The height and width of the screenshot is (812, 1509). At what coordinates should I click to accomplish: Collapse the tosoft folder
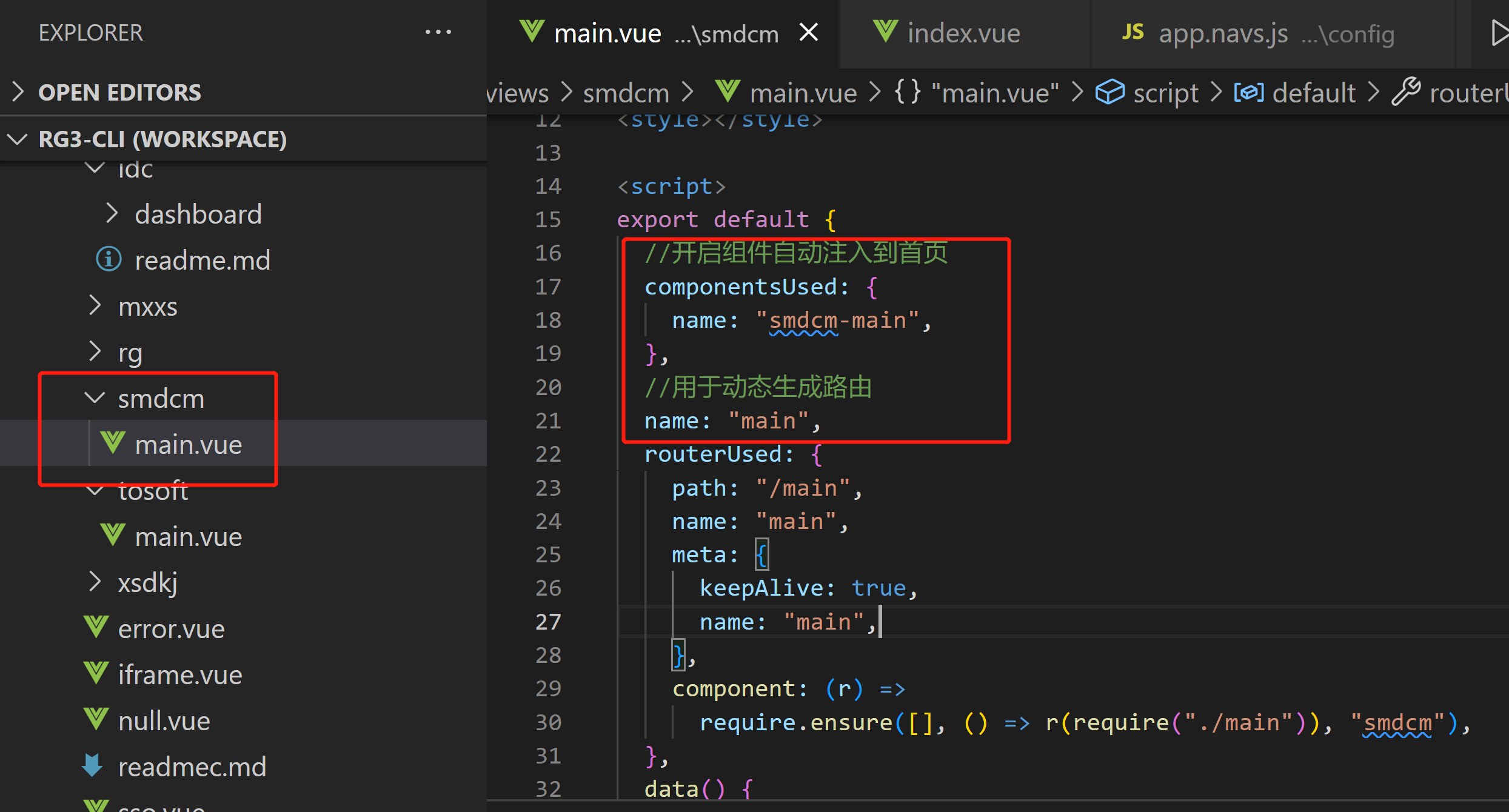(x=95, y=490)
